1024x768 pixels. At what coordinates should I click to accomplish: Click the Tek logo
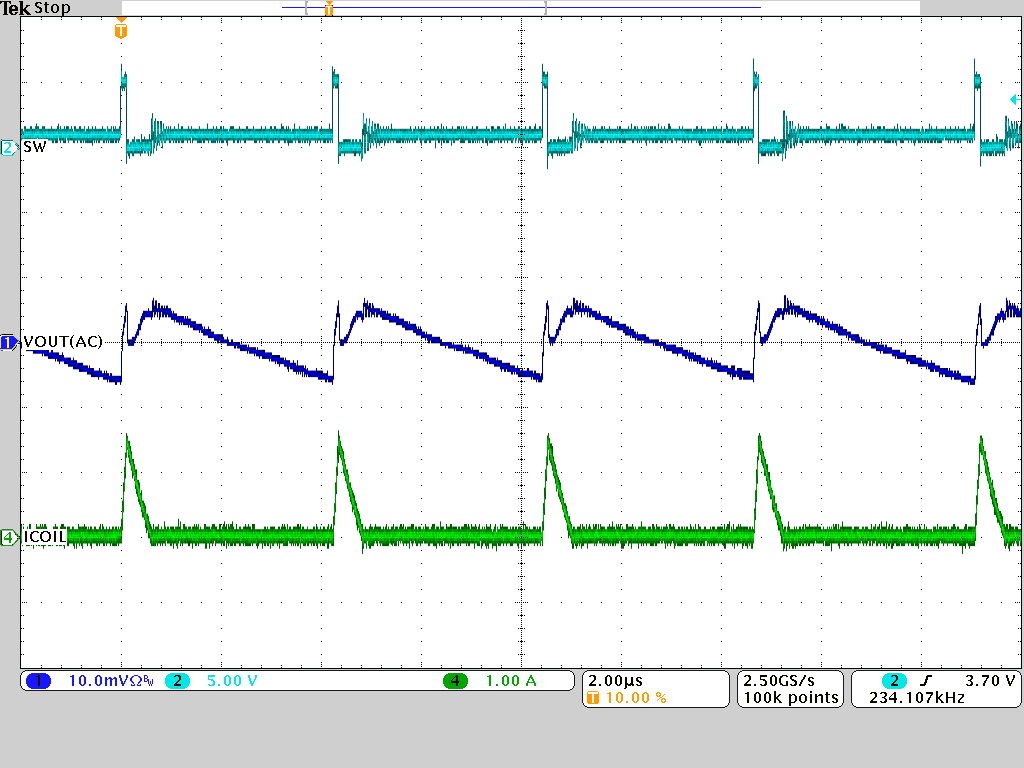[x=14, y=7]
